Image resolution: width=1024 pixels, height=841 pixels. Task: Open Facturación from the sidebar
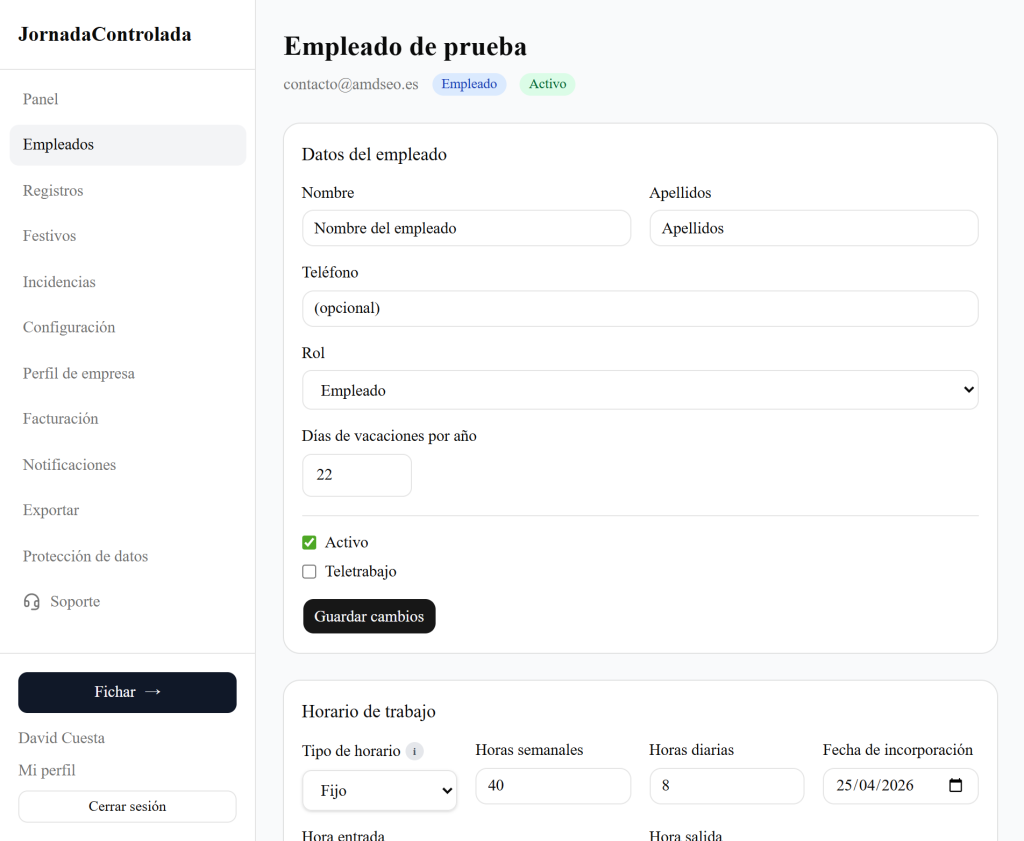click(61, 419)
